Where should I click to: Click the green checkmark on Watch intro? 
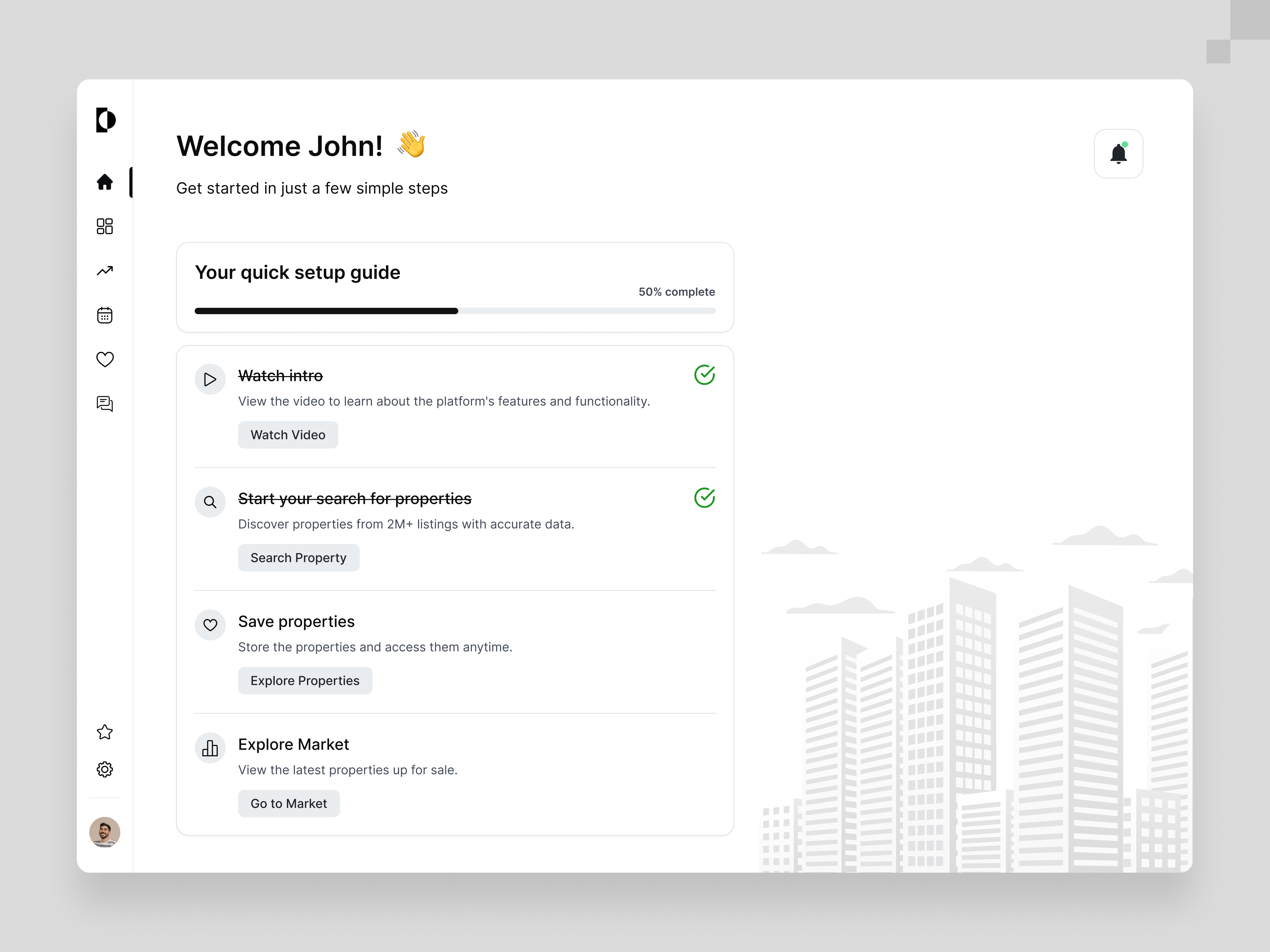[x=705, y=375]
